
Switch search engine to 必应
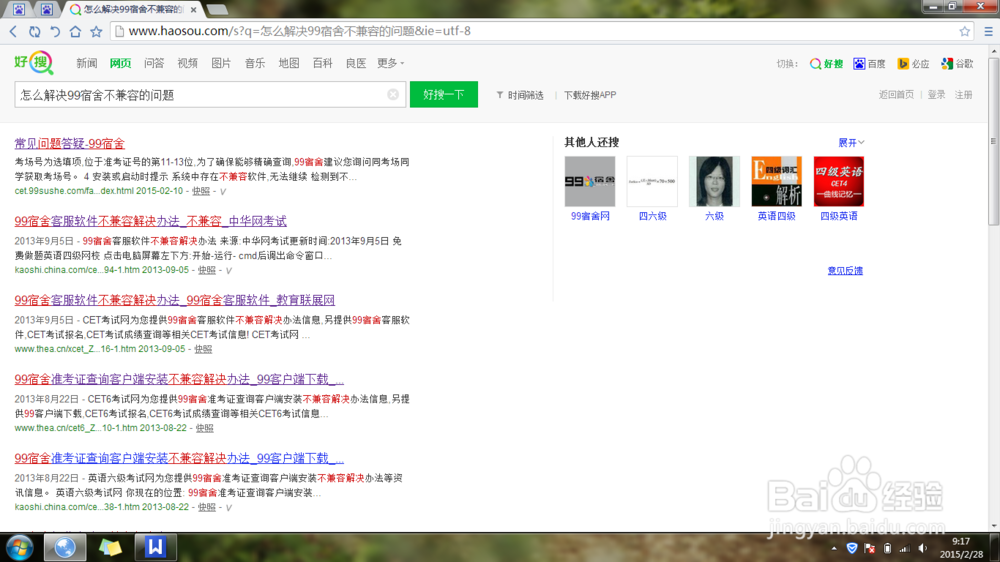[913, 64]
